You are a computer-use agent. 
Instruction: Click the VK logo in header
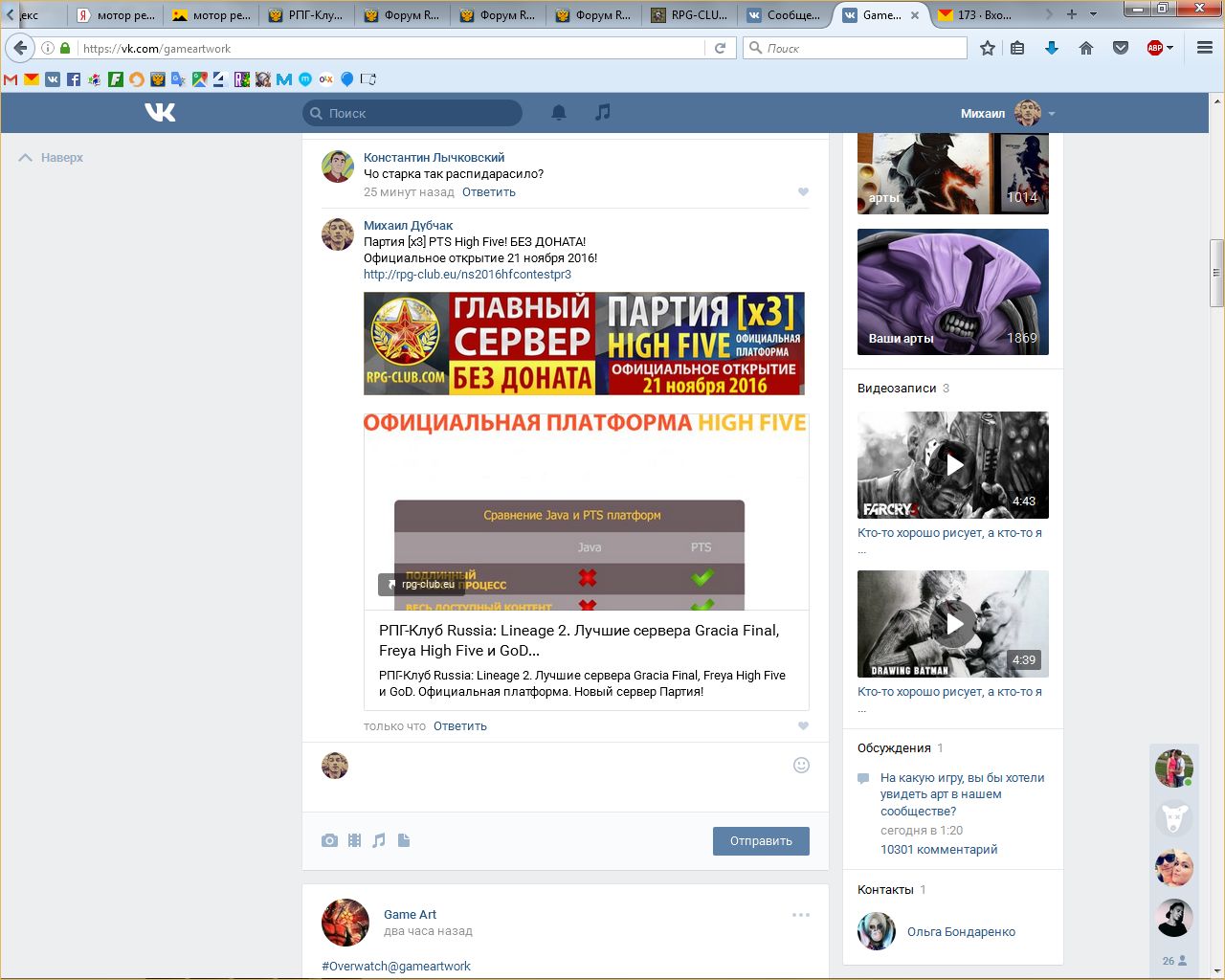[x=160, y=113]
